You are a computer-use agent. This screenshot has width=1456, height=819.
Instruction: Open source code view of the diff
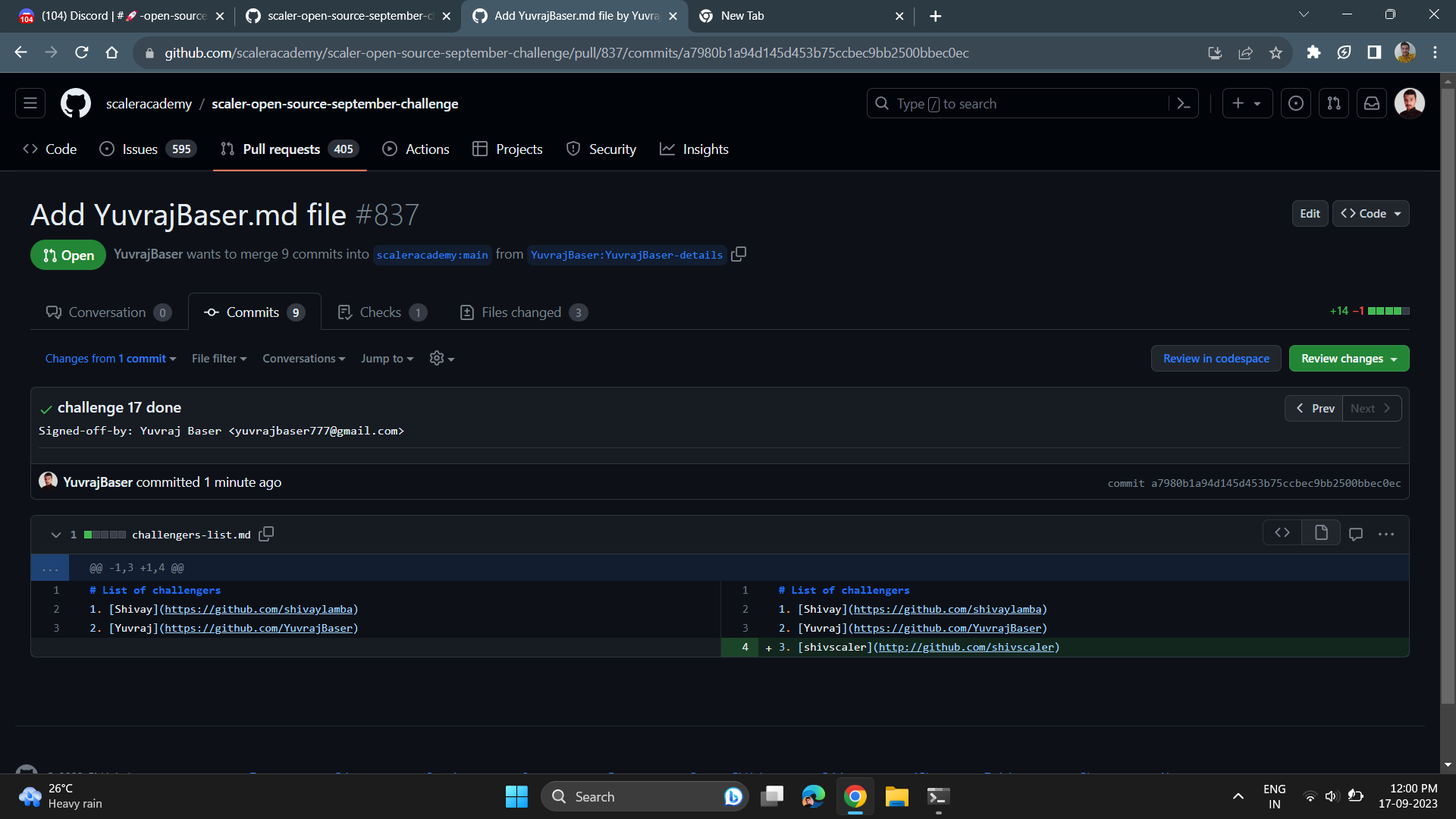click(x=1282, y=533)
